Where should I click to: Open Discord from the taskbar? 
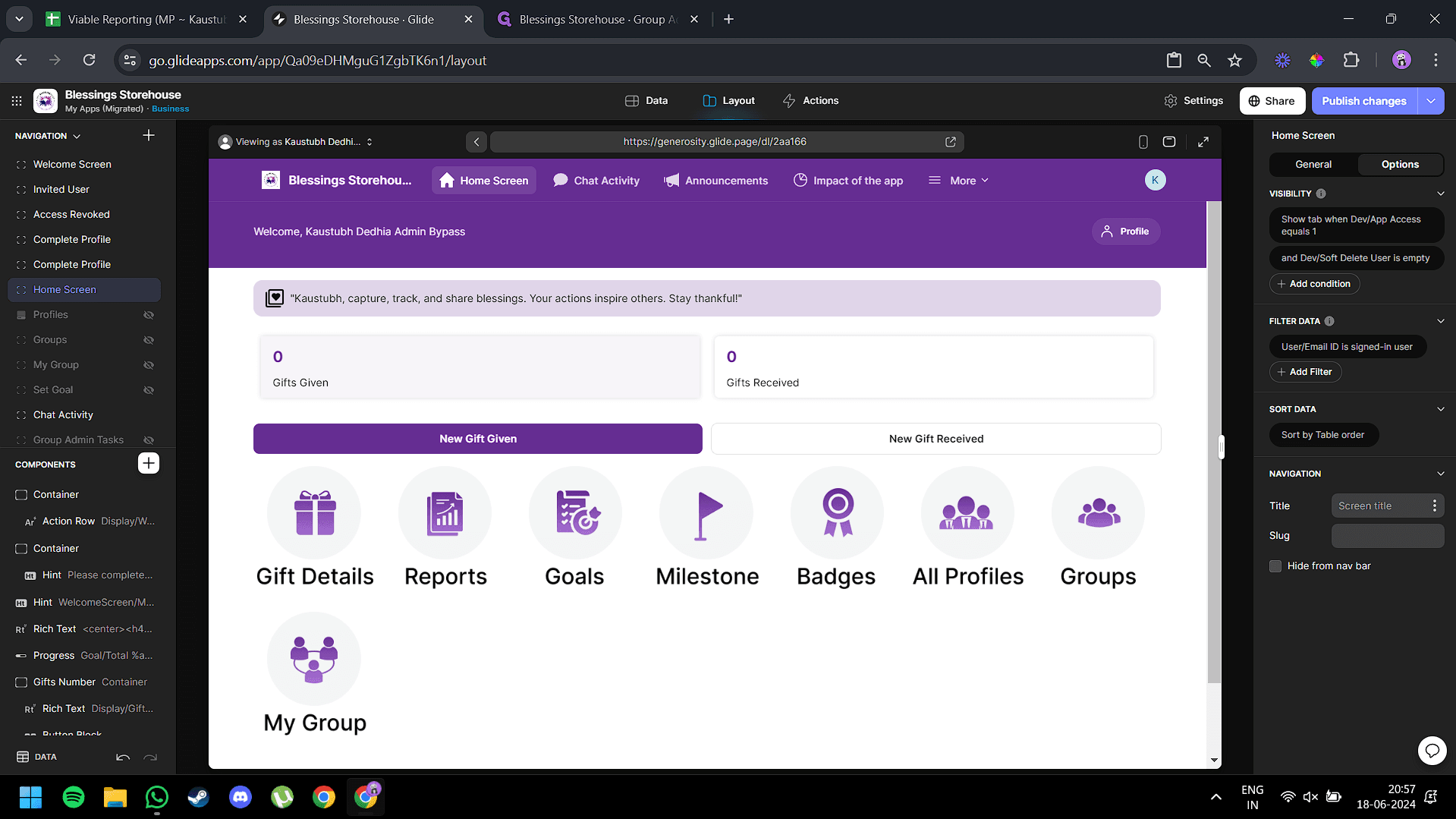pos(241,798)
